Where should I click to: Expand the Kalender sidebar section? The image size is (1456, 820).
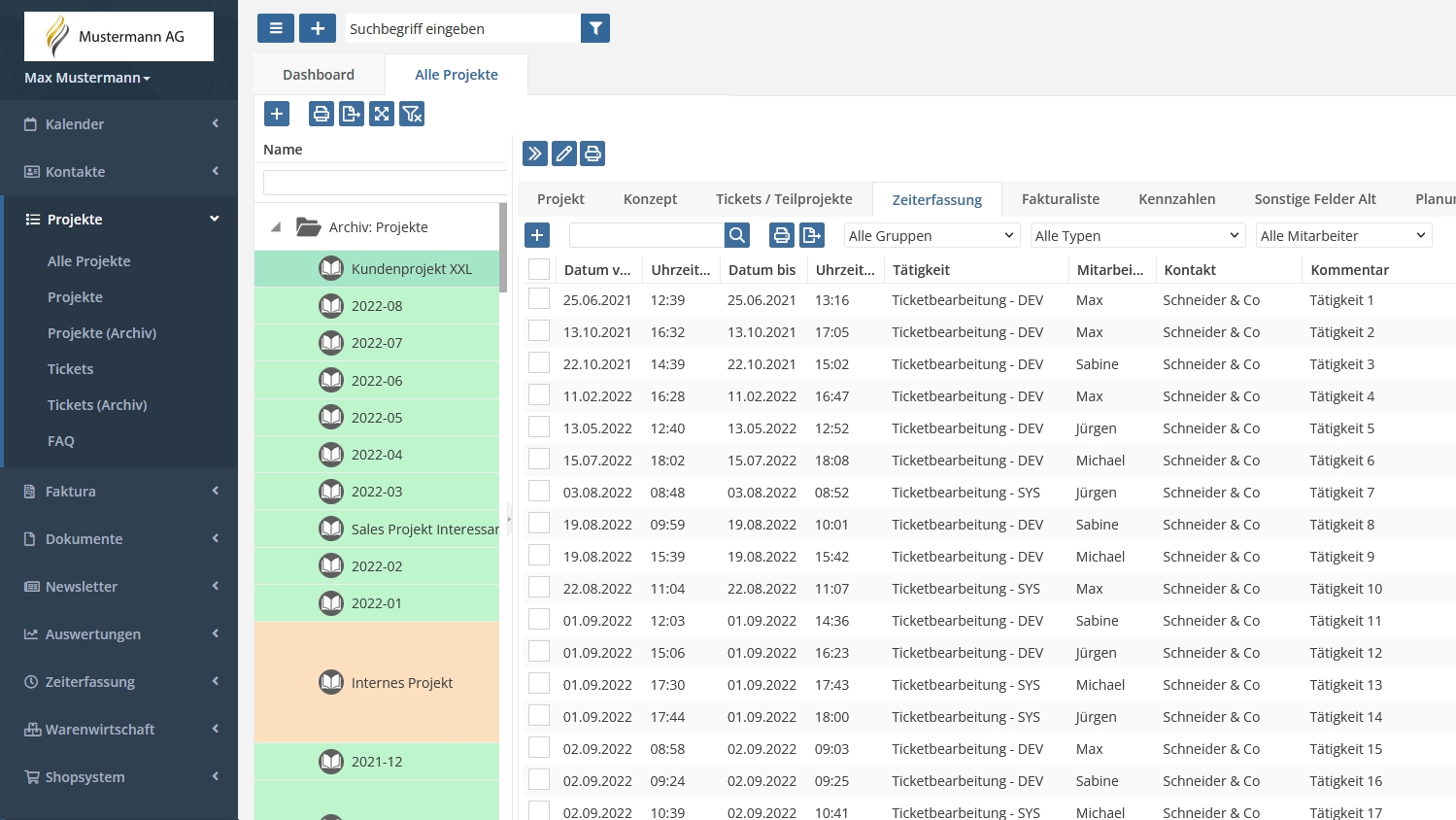click(120, 124)
